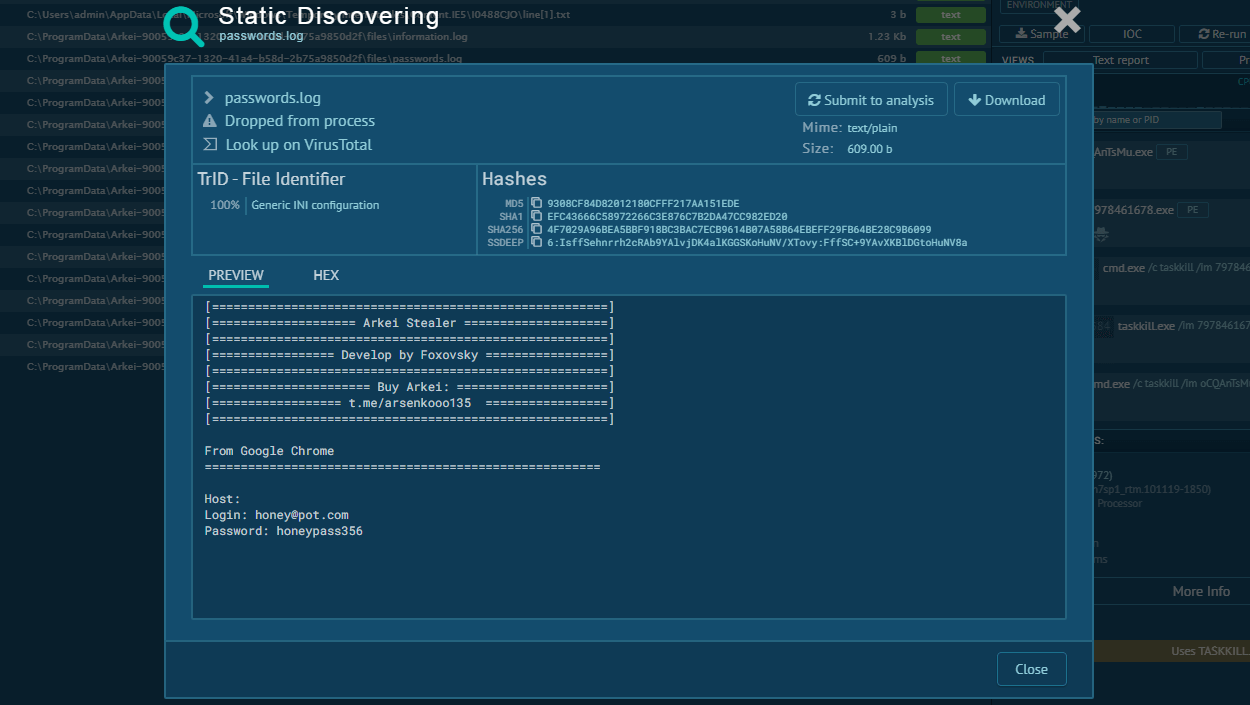This screenshot has height=705, width=1250.
Task: Select the PREVIEW tab
Action: [x=236, y=275]
